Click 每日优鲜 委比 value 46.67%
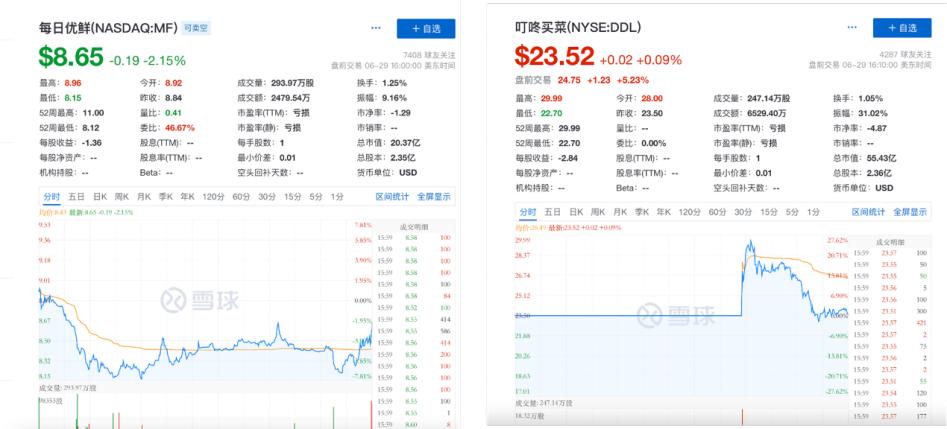 pos(181,127)
